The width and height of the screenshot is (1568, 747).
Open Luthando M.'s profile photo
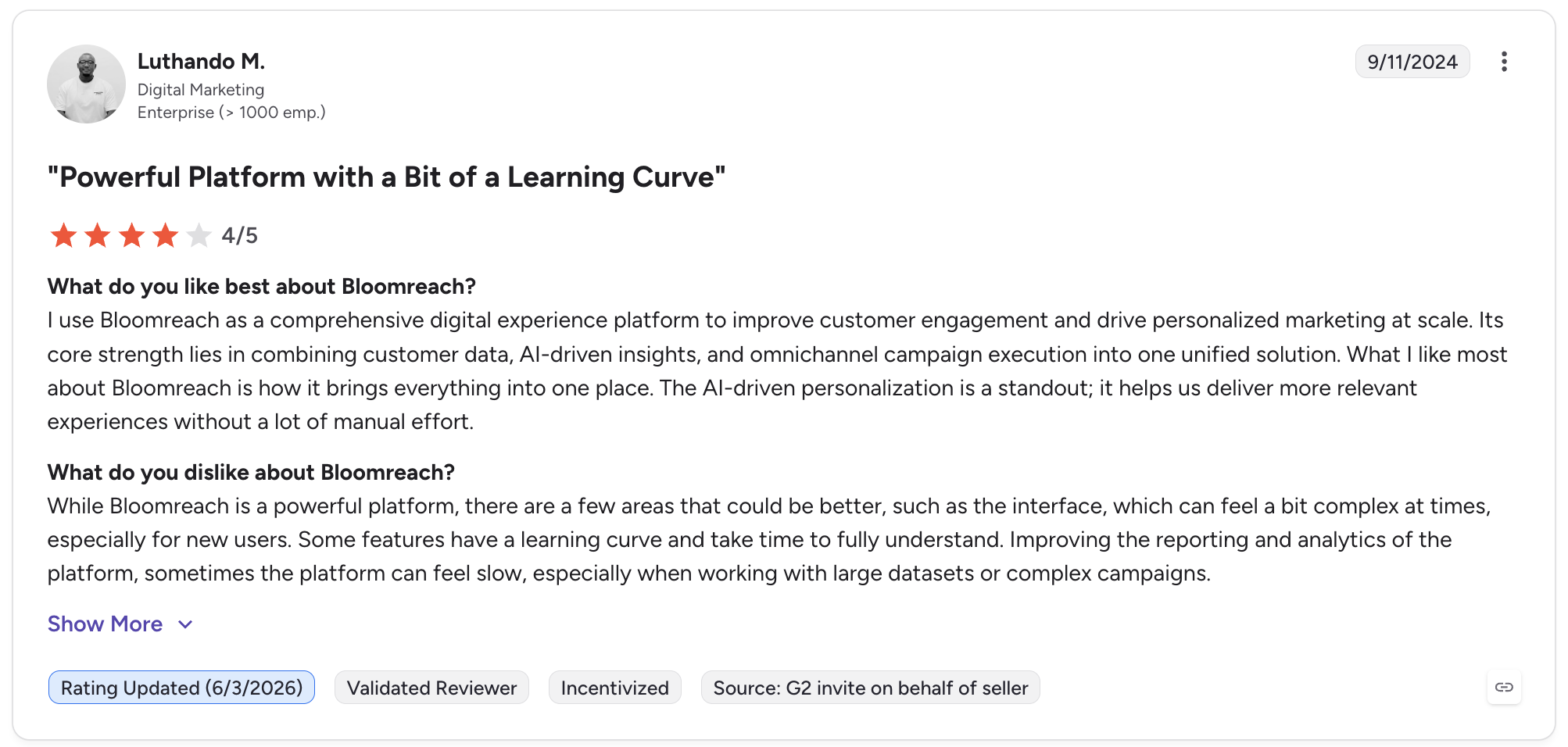[x=86, y=84]
